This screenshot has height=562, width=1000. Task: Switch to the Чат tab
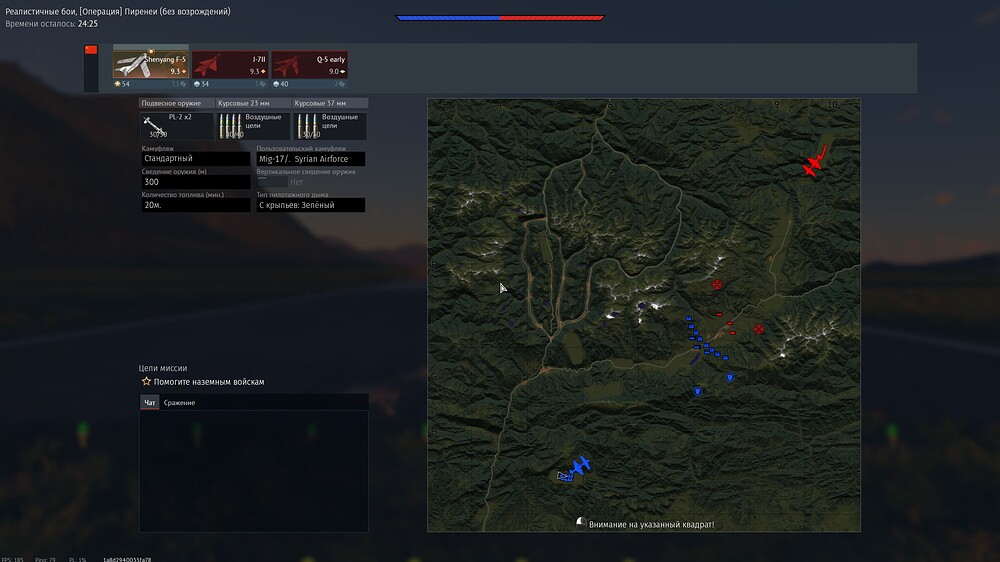coord(149,403)
